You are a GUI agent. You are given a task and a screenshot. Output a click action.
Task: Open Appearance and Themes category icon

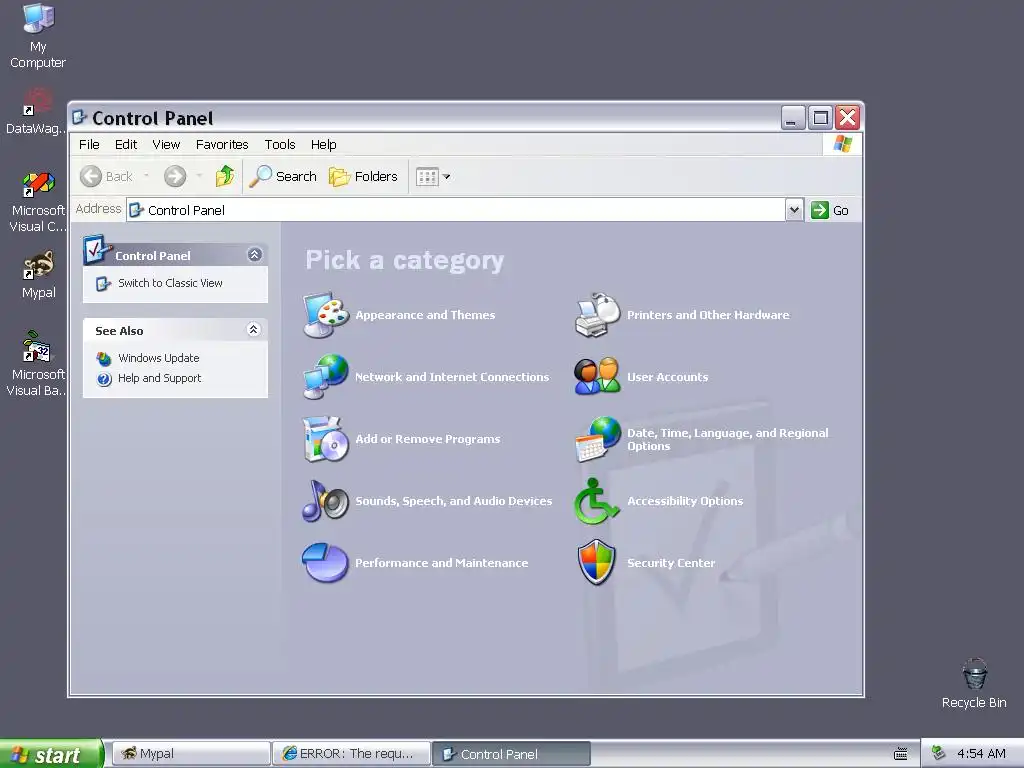tap(327, 315)
